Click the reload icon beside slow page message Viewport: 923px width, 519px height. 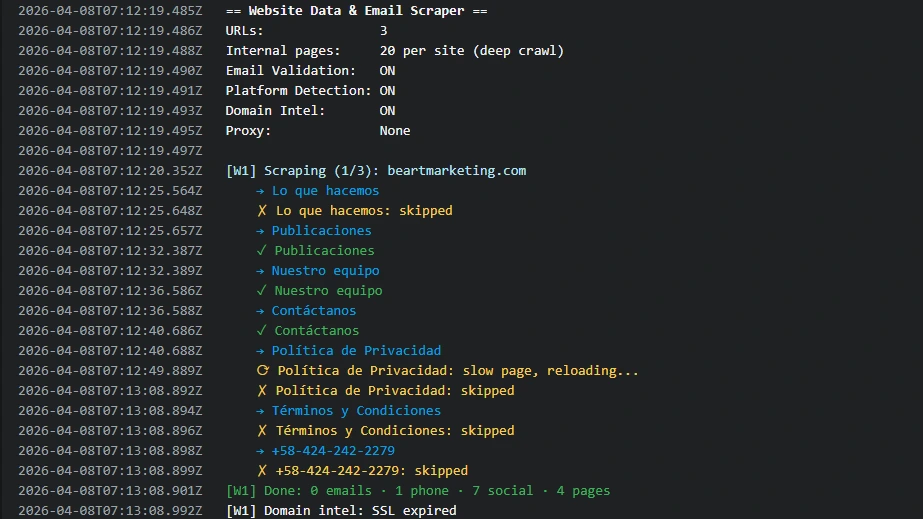263,371
